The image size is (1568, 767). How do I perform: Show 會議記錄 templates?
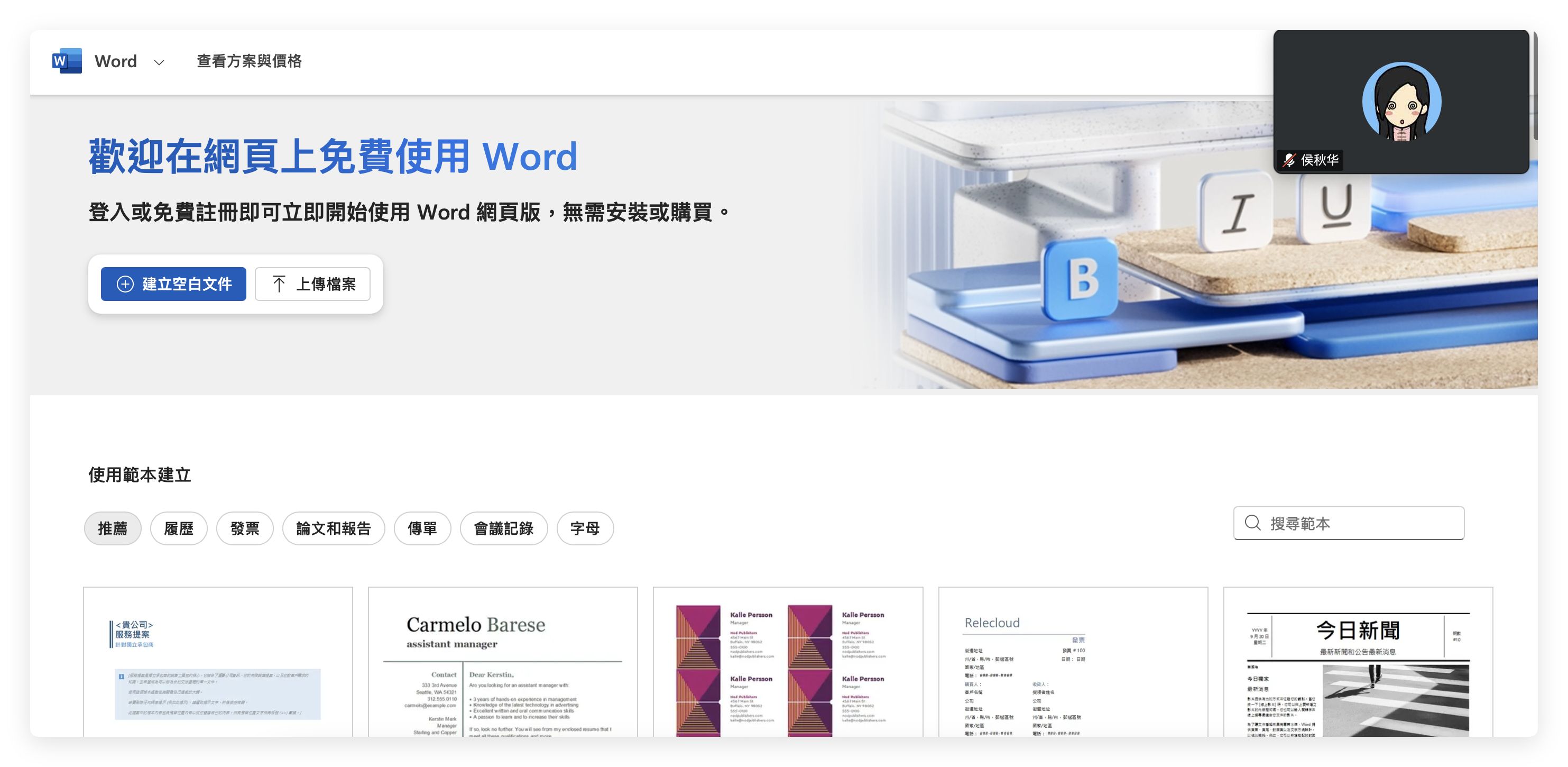pos(503,528)
